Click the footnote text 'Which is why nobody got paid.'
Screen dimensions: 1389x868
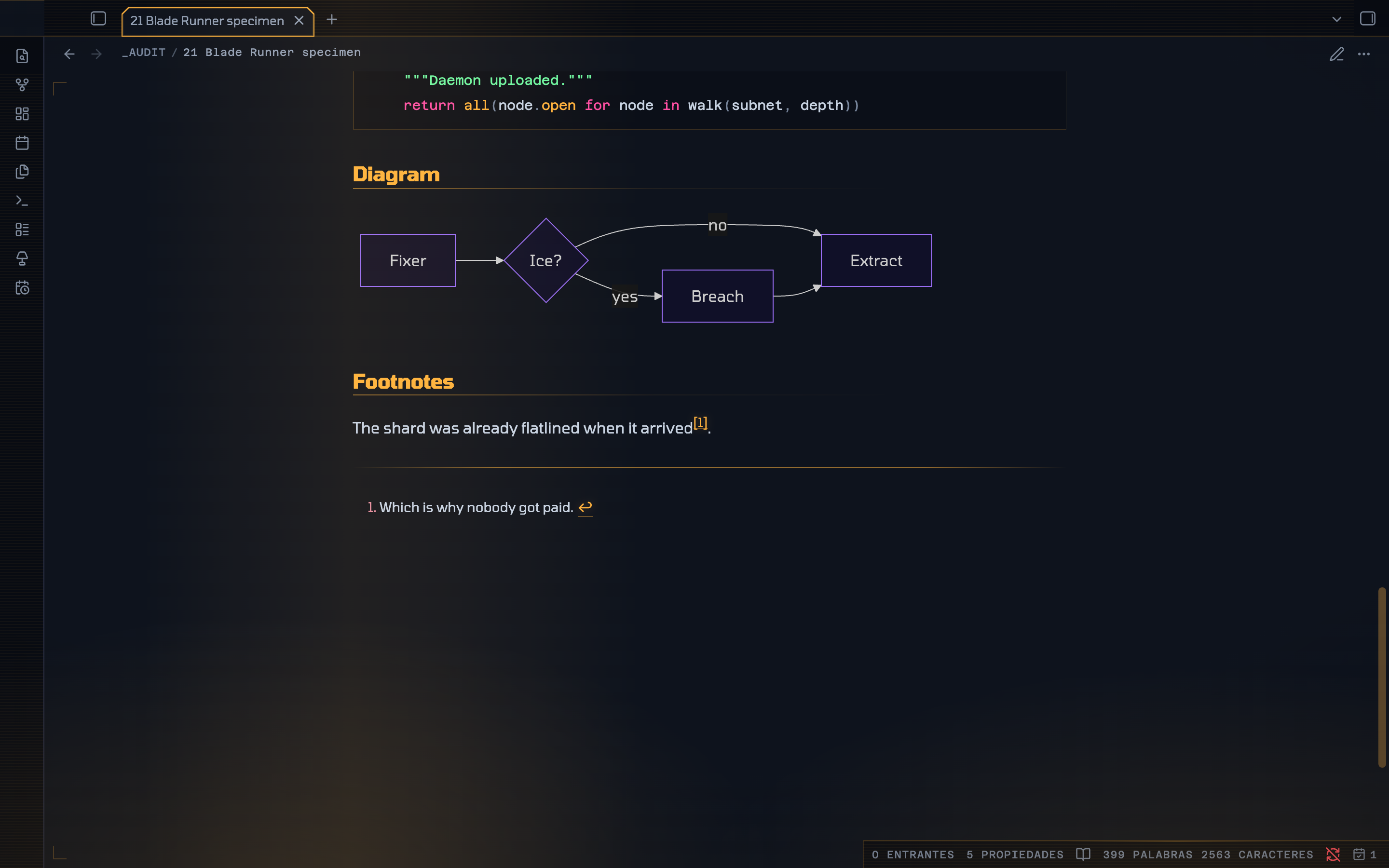pyautogui.click(x=477, y=507)
